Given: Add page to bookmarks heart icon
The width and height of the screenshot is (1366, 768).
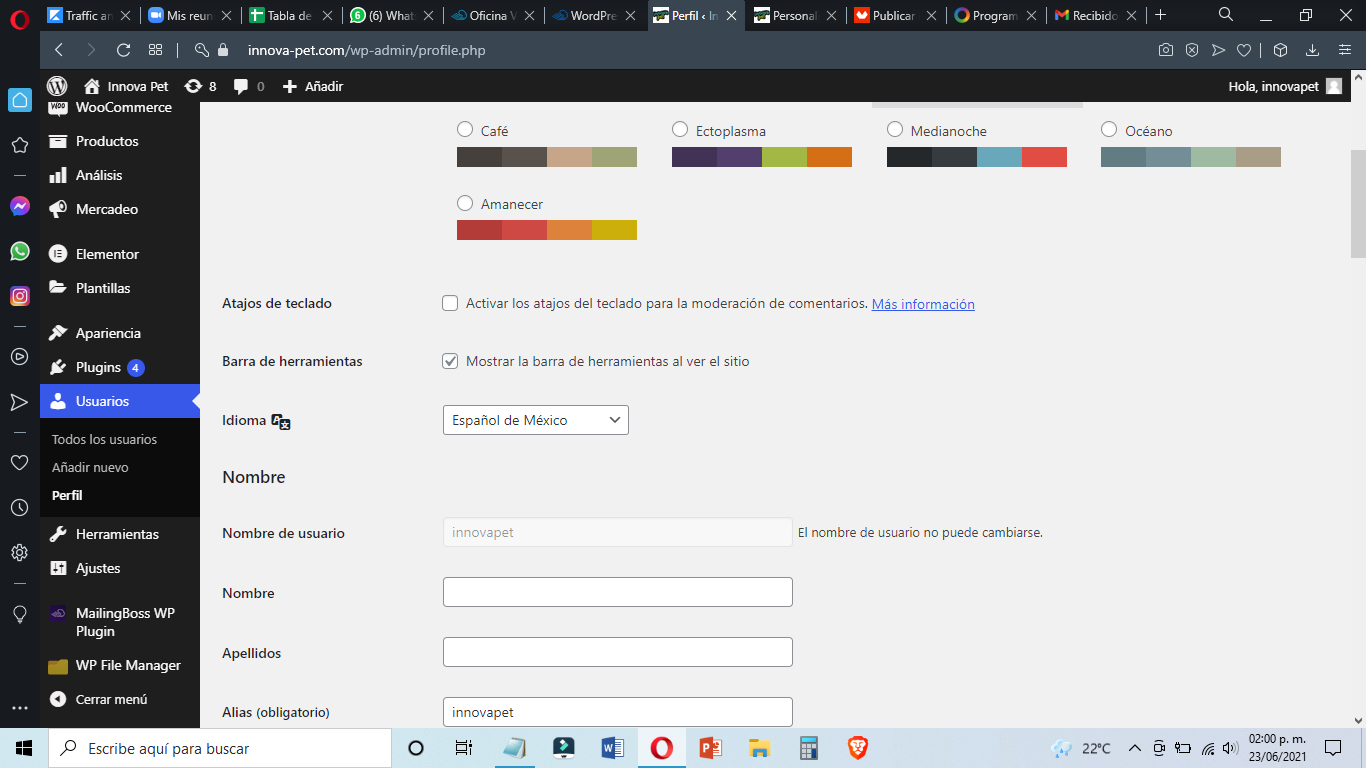Looking at the screenshot, I should (1244, 50).
